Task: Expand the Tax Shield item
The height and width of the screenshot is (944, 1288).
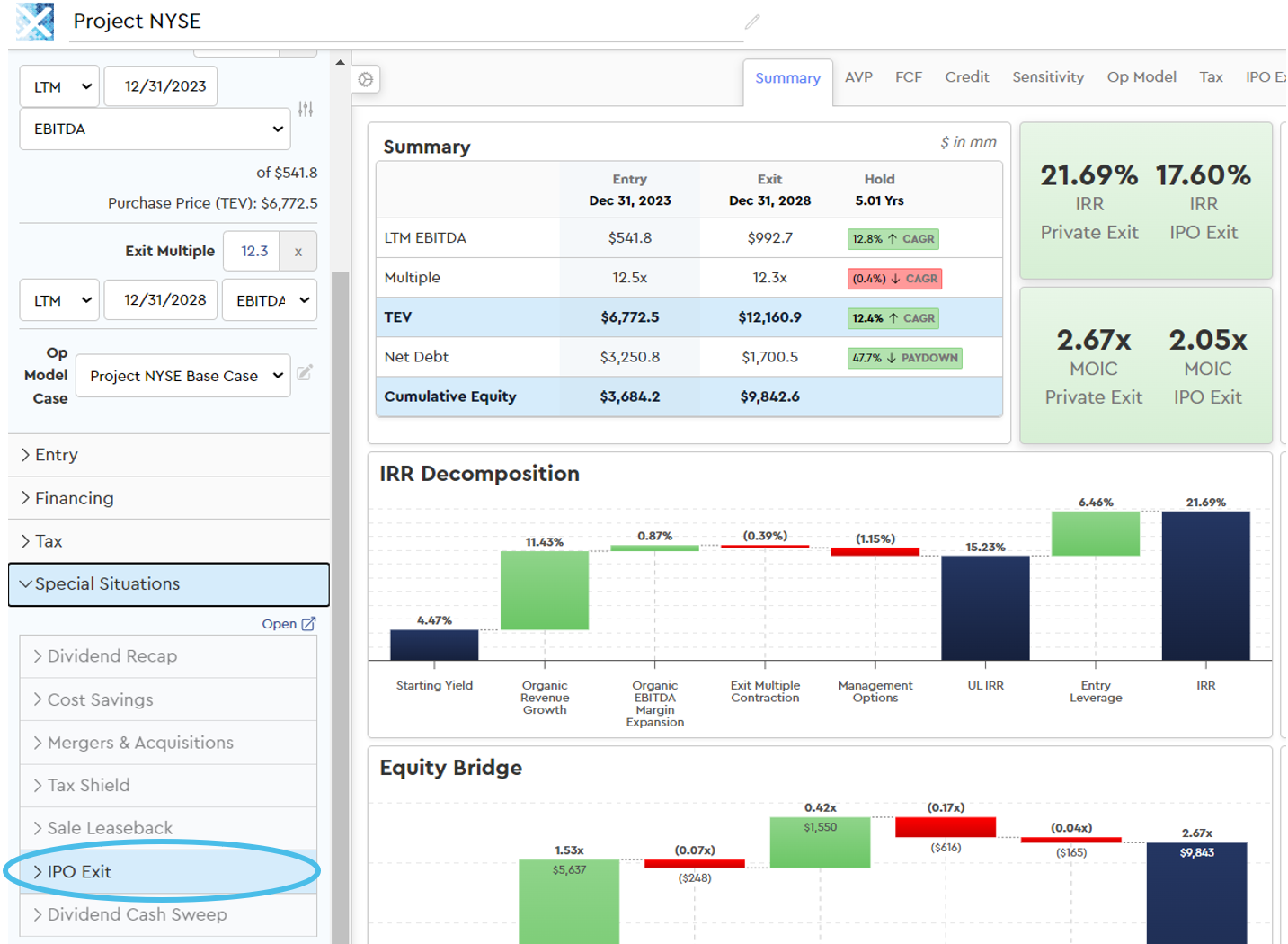Action: 168,785
